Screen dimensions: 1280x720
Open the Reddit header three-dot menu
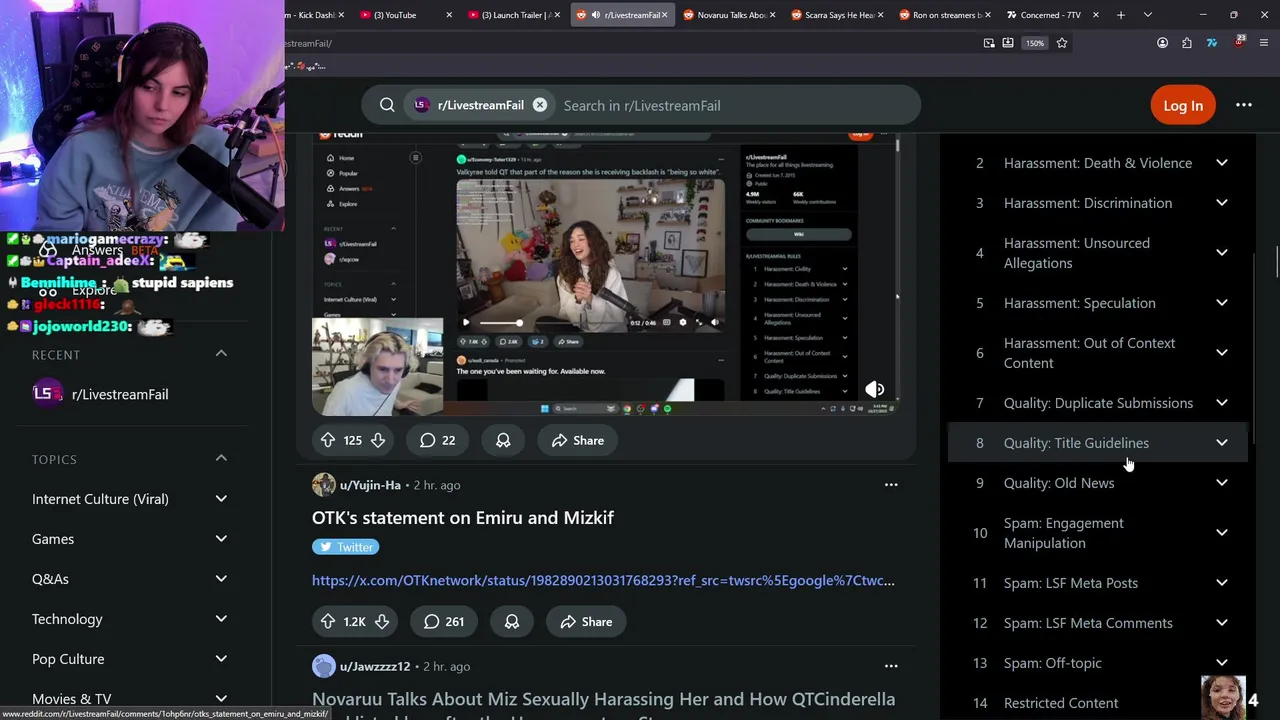(1244, 105)
